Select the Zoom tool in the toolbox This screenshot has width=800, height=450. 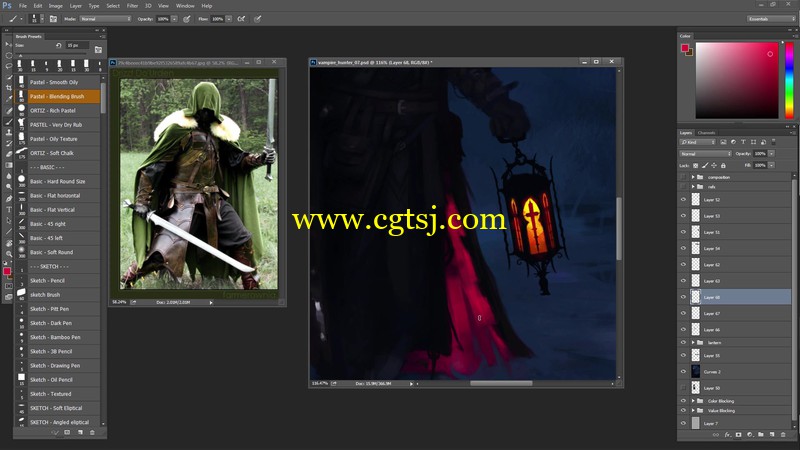pyautogui.click(x=8, y=254)
